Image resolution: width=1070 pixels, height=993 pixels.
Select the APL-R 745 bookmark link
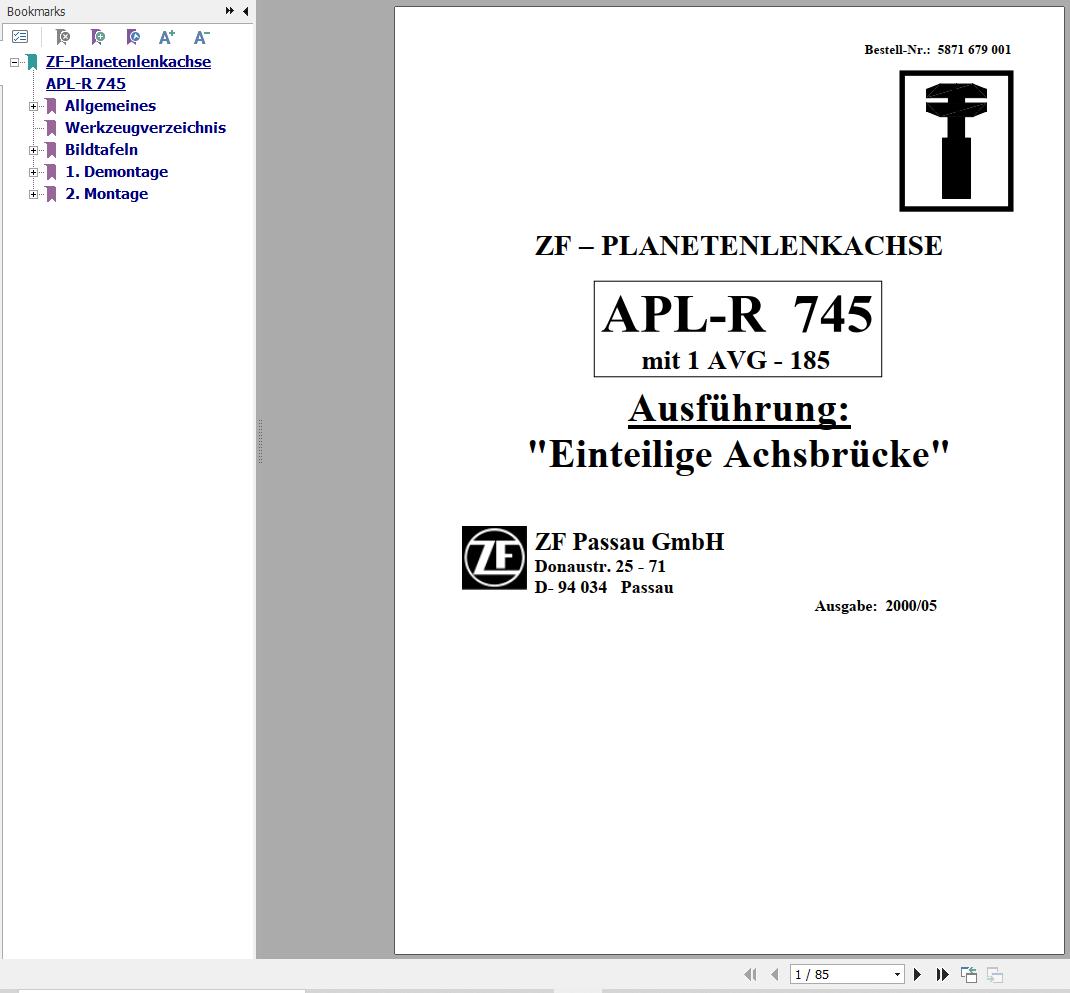85,84
